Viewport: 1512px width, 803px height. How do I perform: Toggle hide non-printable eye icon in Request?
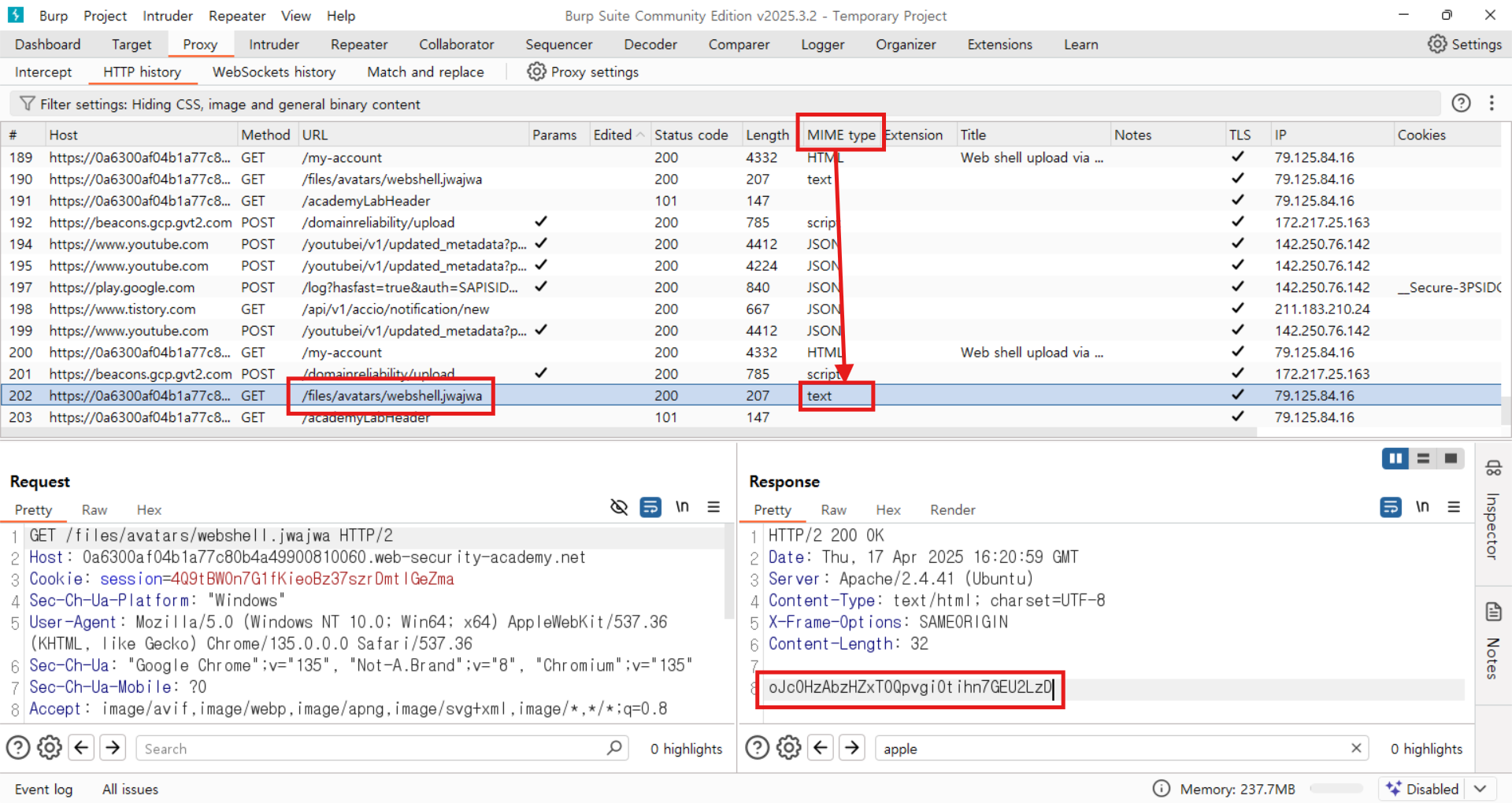tap(619, 507)
